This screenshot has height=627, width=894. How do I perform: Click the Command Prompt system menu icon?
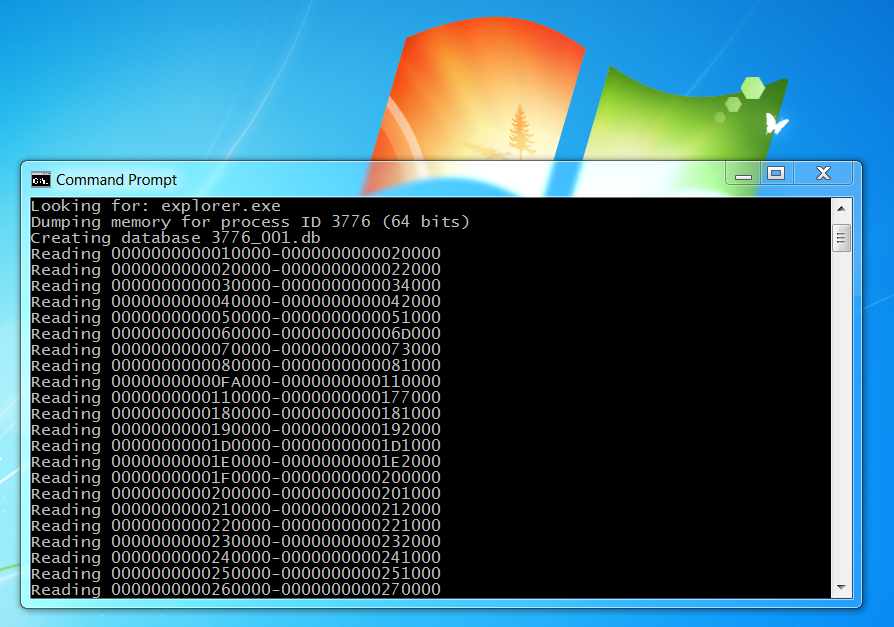point(40,180)
